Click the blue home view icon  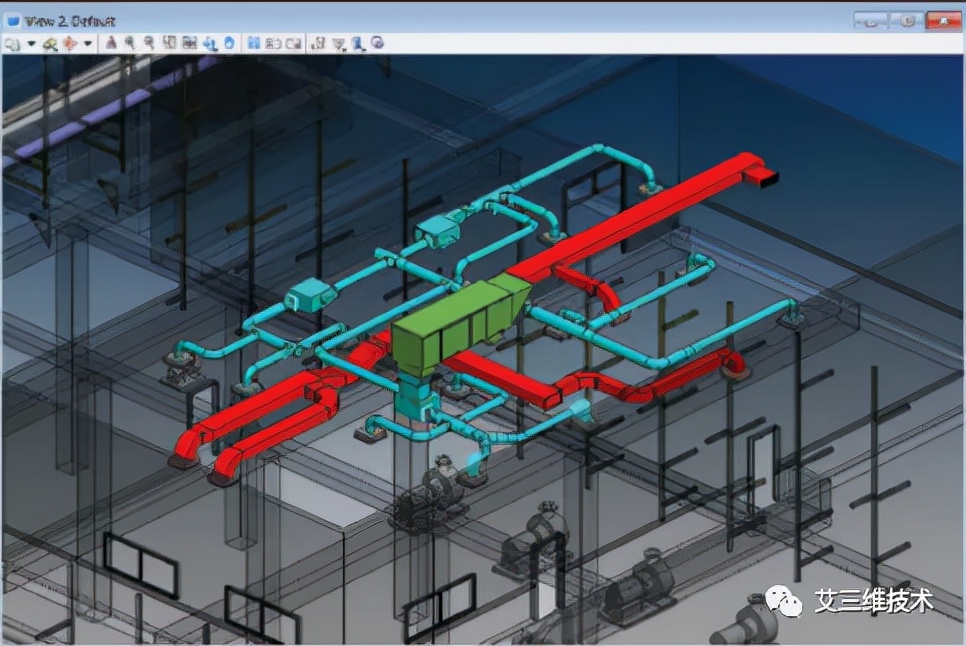[229, 42]
